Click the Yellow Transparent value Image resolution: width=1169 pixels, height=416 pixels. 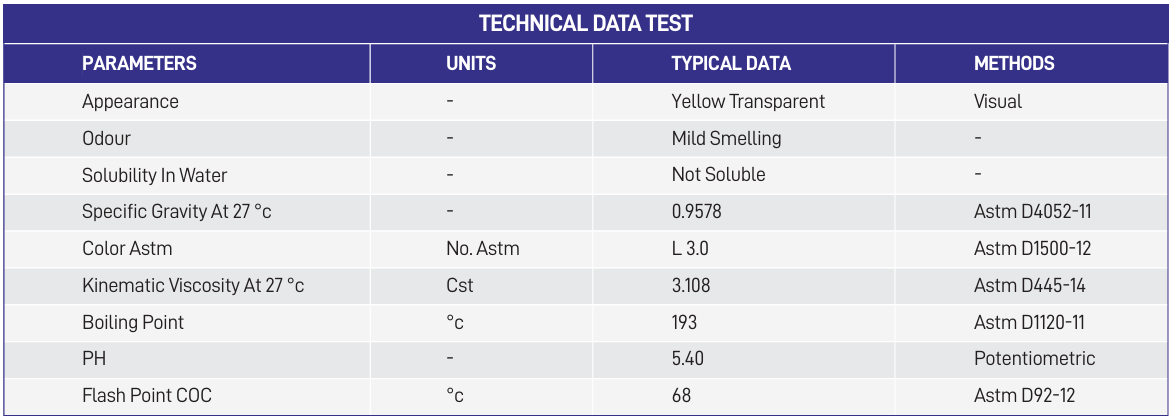(x=748, y=102)
